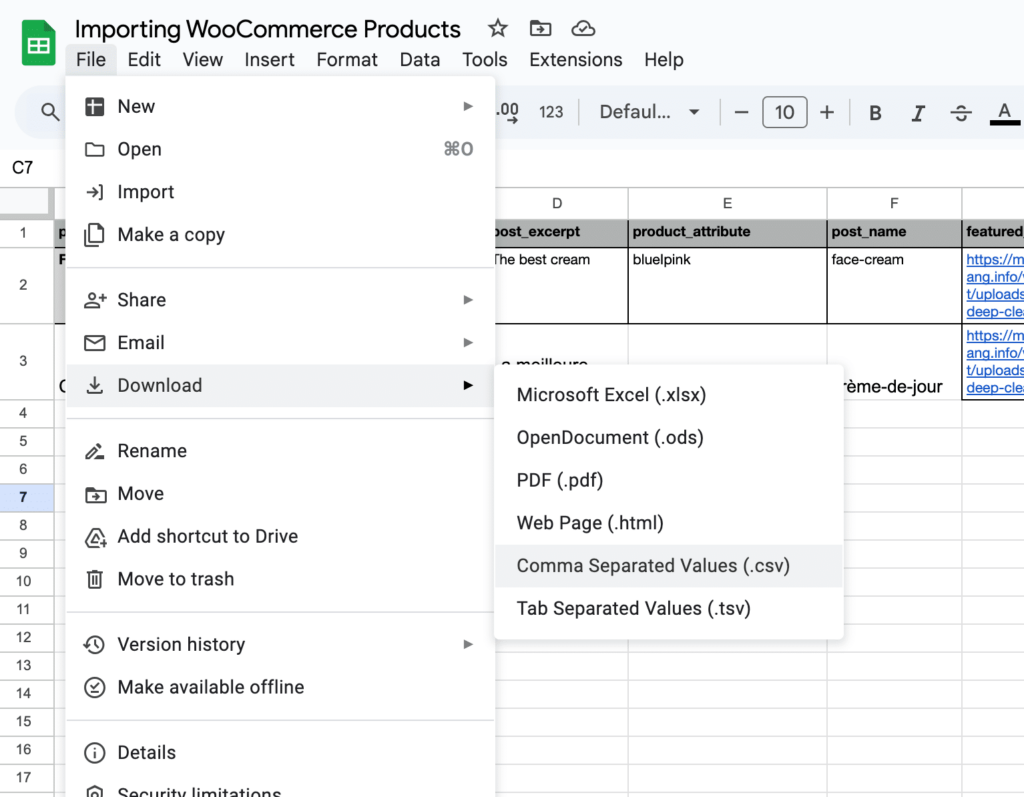Viewport: 1024px width, 797px height.
Task: Expand the Version history submenu
Action: click(x=280, y=644)
